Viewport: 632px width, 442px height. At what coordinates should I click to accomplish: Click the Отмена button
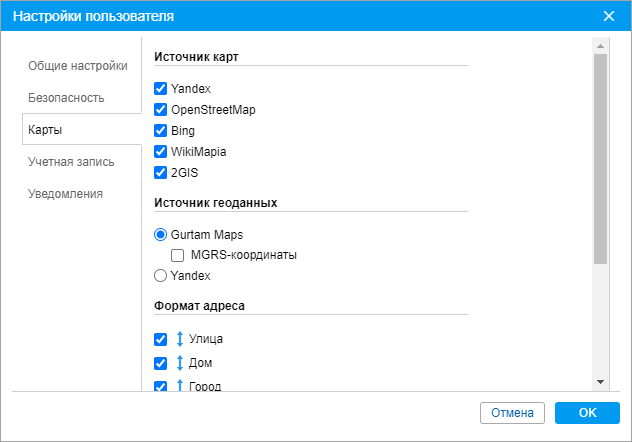pyautogui.click(x=513, y=413)
